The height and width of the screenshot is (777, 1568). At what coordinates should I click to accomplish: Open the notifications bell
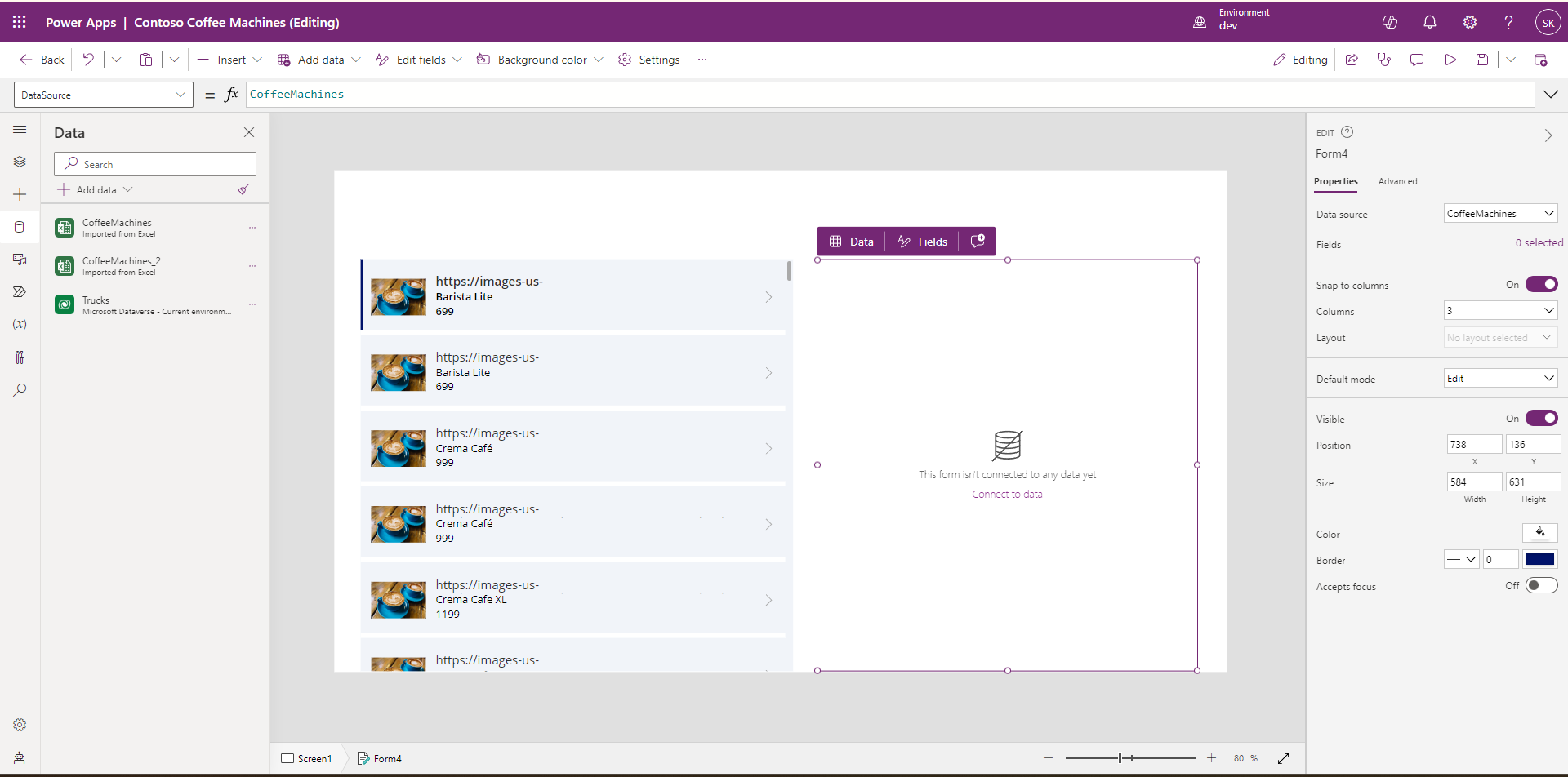(1430, 22)
